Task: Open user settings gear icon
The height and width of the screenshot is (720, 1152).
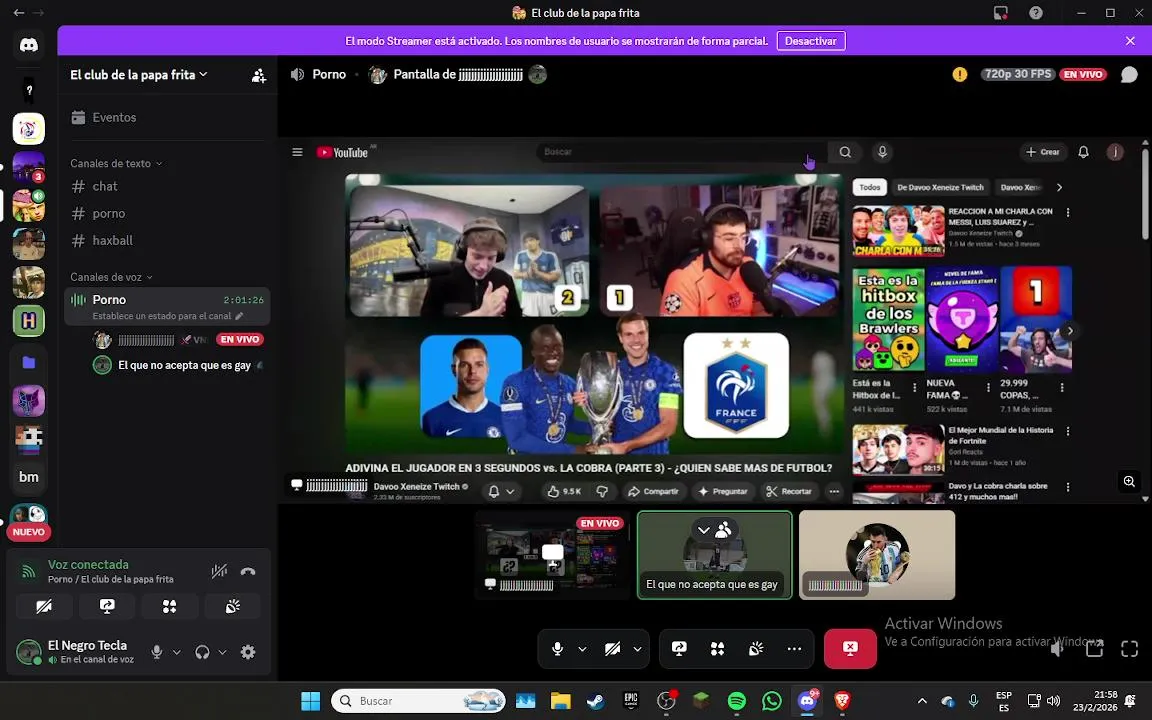Action: click(248, 652)
